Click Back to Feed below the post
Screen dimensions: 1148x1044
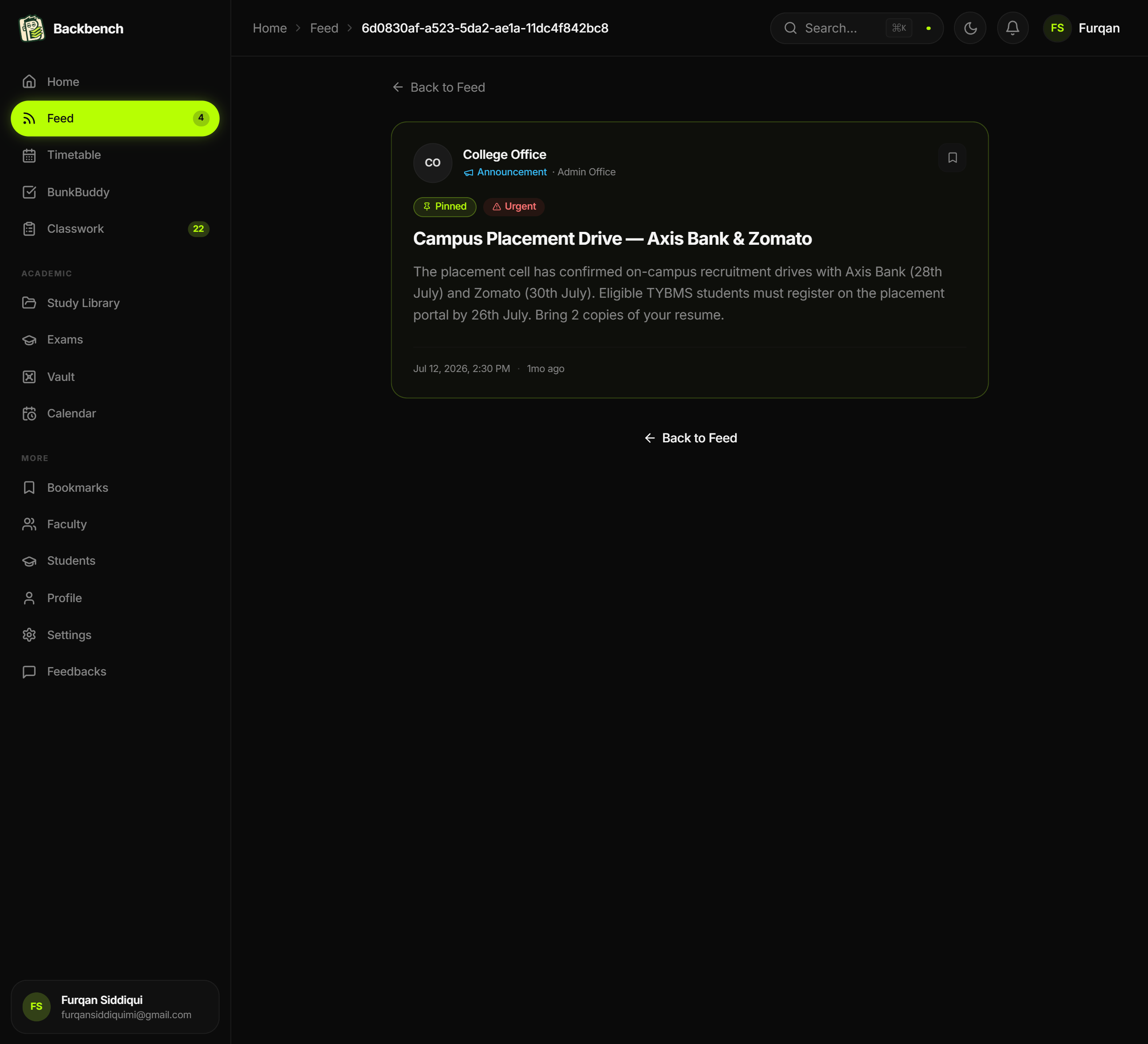coord(690,438)
